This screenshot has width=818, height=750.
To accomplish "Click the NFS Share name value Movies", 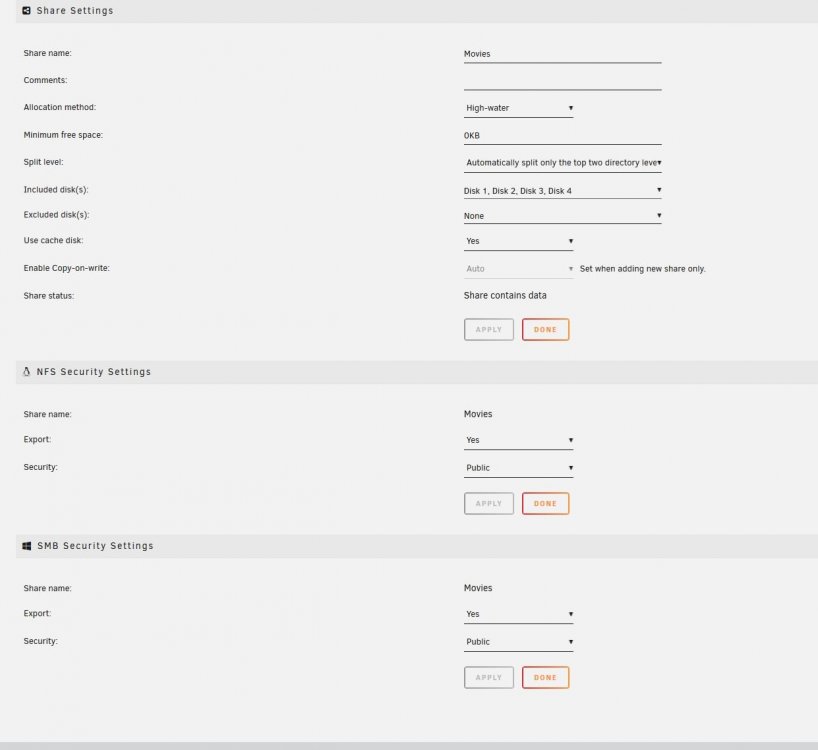I will click(x=478, y=414).
